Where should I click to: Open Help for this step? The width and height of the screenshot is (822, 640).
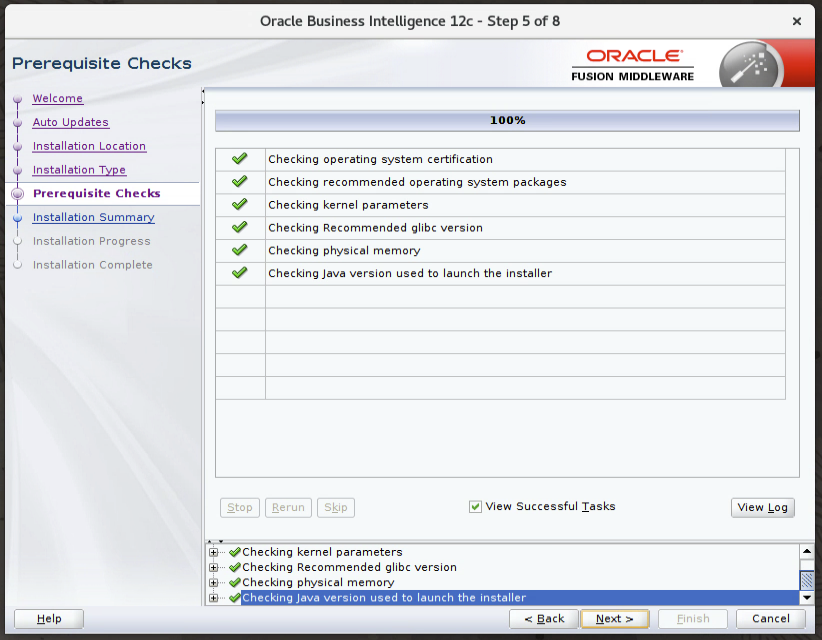(x=49, y=619)
